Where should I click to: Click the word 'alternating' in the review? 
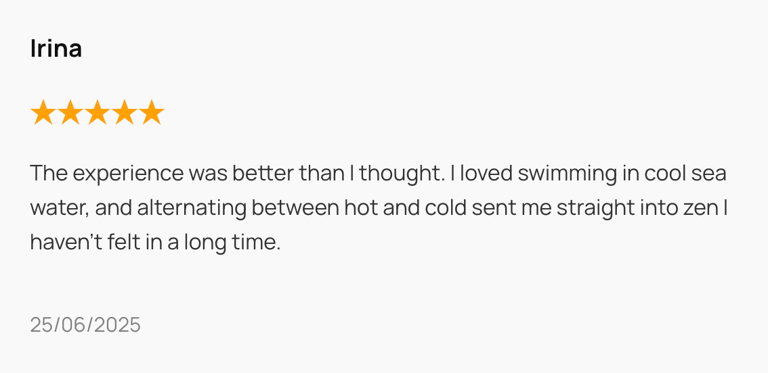(192, 210)
